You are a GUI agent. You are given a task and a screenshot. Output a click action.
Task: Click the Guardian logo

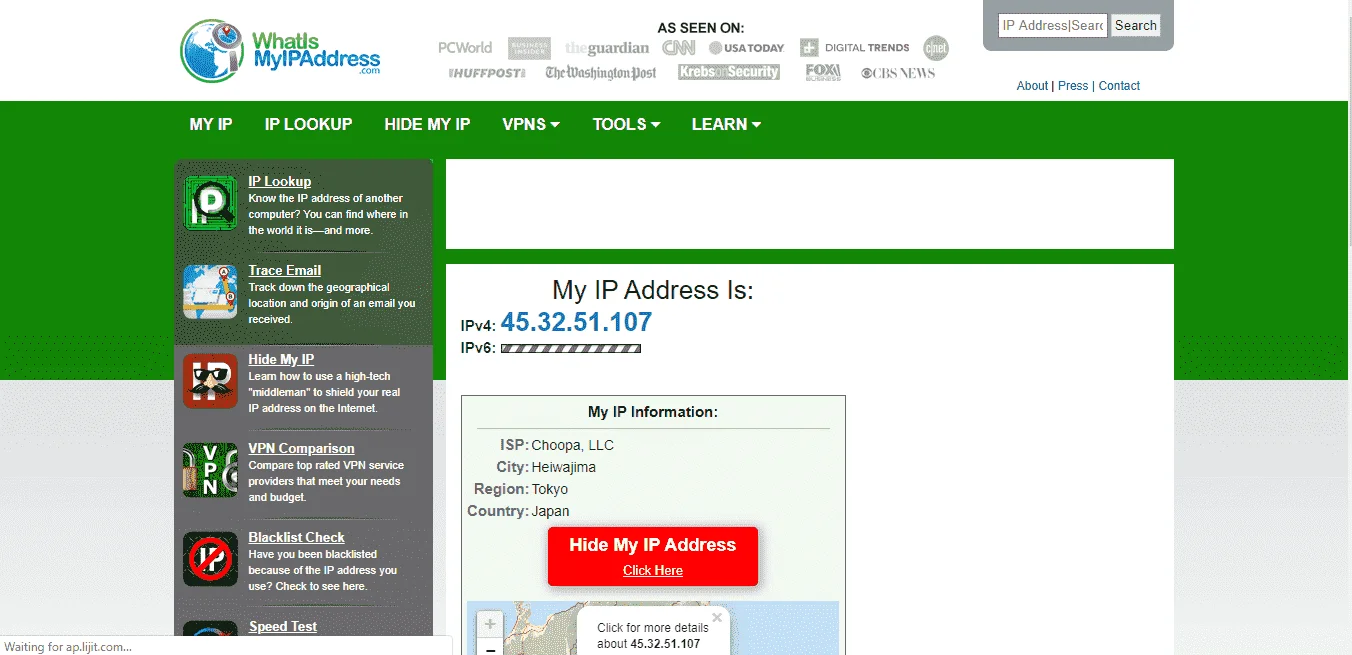click(x=607, y=48)
